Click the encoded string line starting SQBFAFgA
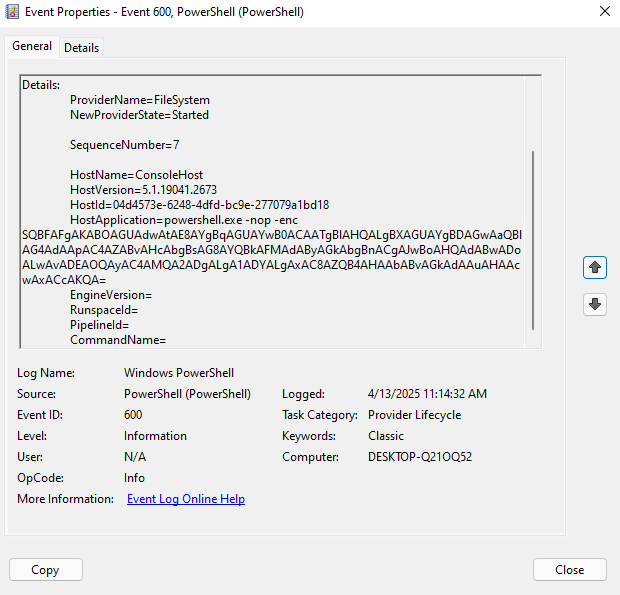 pyautogui.click(x=272, y=235)
